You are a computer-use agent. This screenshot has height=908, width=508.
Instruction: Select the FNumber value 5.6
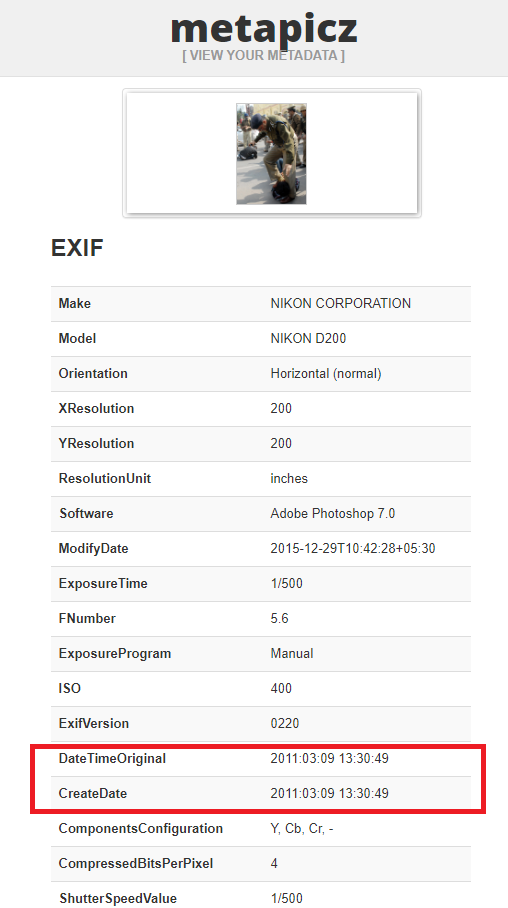pyautogui.click(x=279, y=618)
